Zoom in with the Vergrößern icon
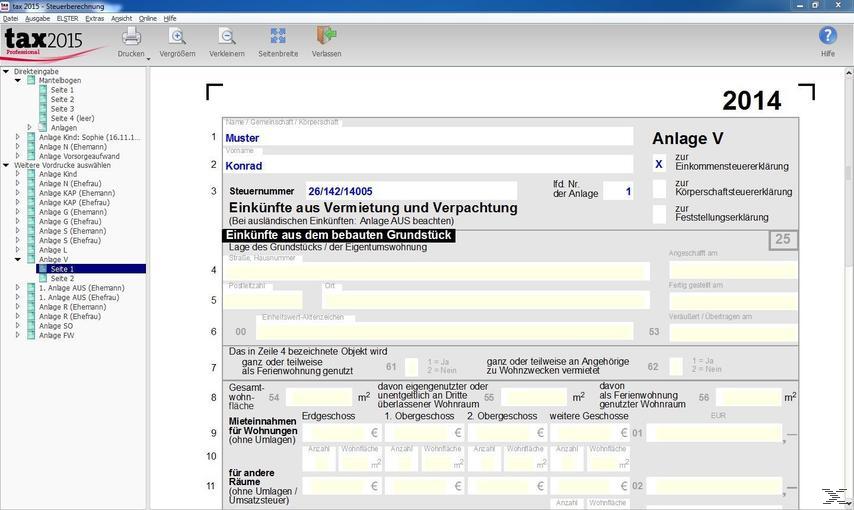 coord(176,37)
